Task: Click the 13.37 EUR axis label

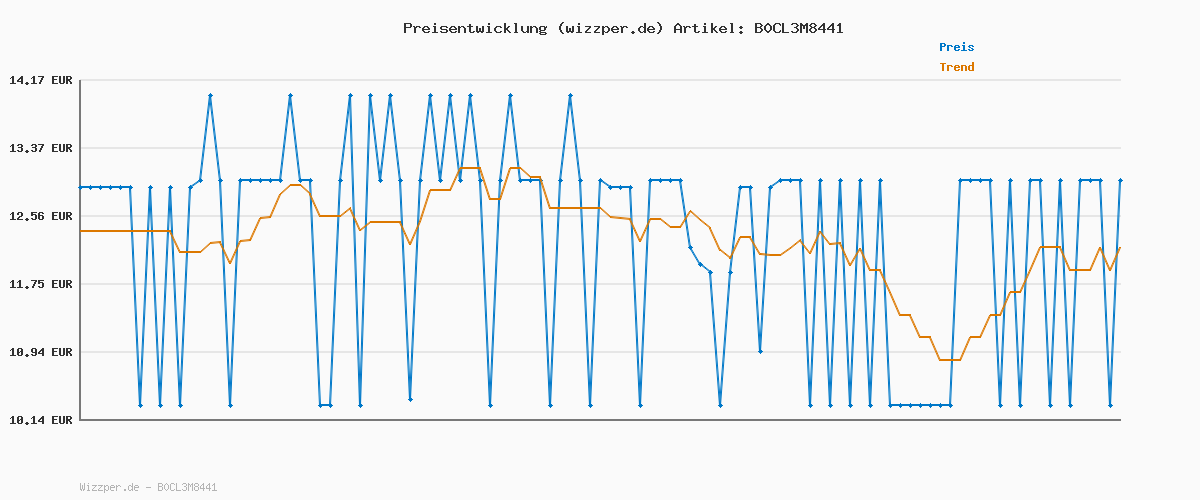Action: pyautogui.click(x=41, y=148)
